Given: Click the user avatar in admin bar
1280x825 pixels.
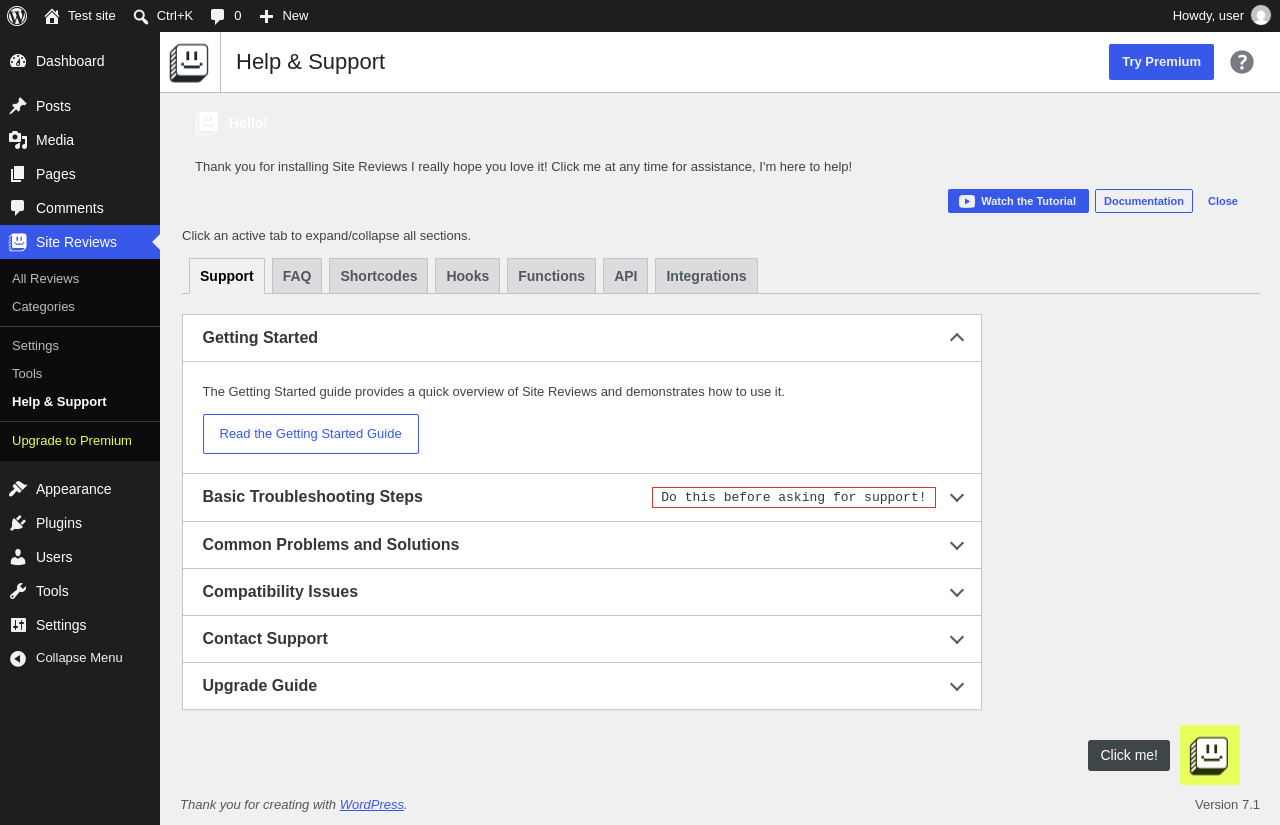Looking at the screenshot, I should [x=1261, y=15].
